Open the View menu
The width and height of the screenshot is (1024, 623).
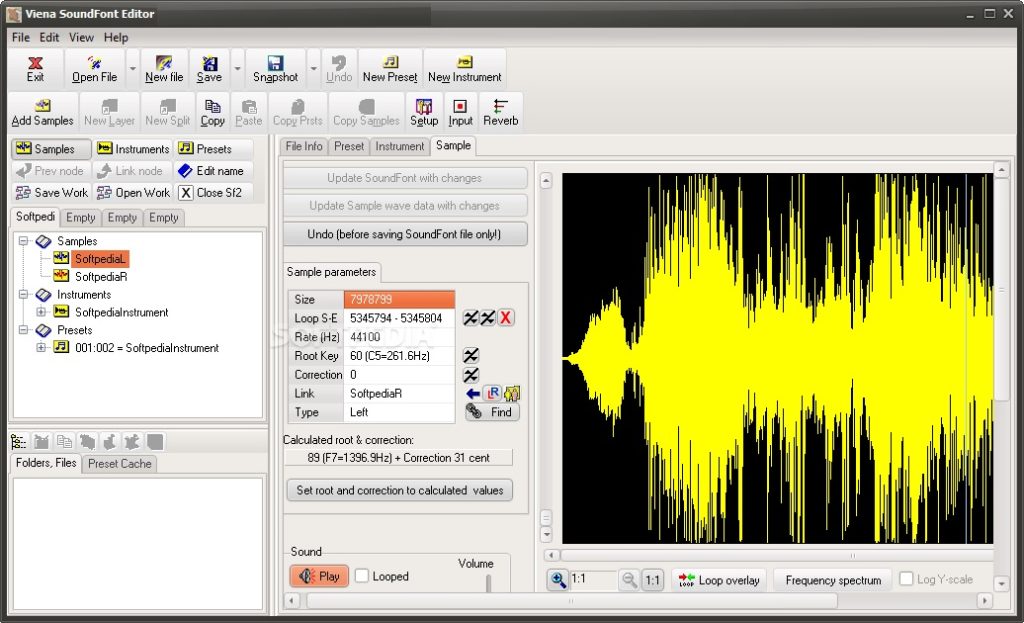pyautogui.click(x=81, y=37)
